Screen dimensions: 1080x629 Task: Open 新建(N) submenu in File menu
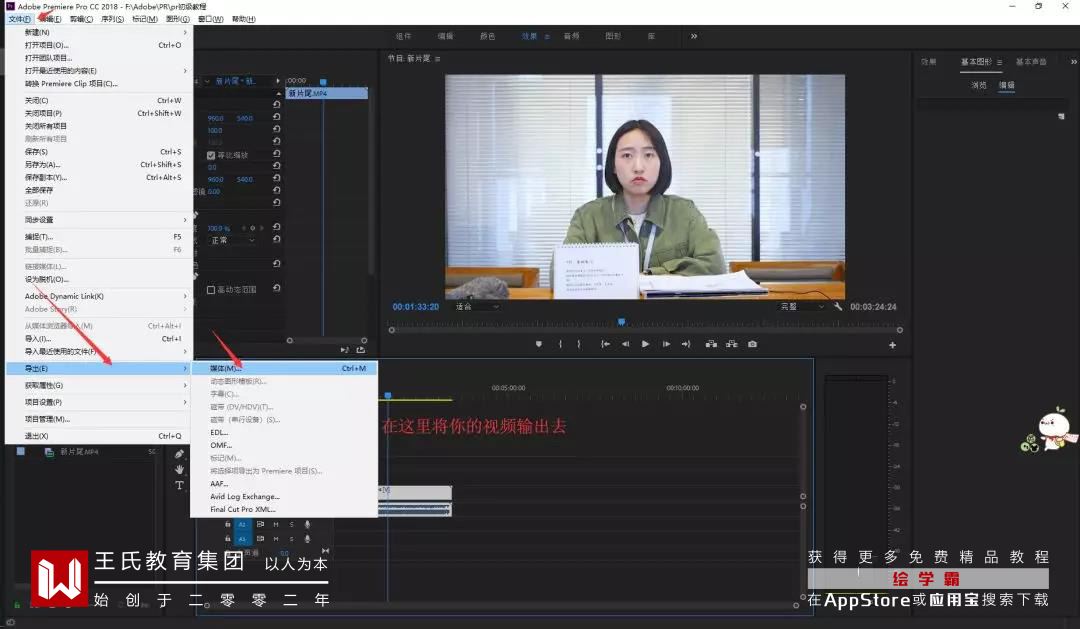pyautogui.click(x=99, y=32)
